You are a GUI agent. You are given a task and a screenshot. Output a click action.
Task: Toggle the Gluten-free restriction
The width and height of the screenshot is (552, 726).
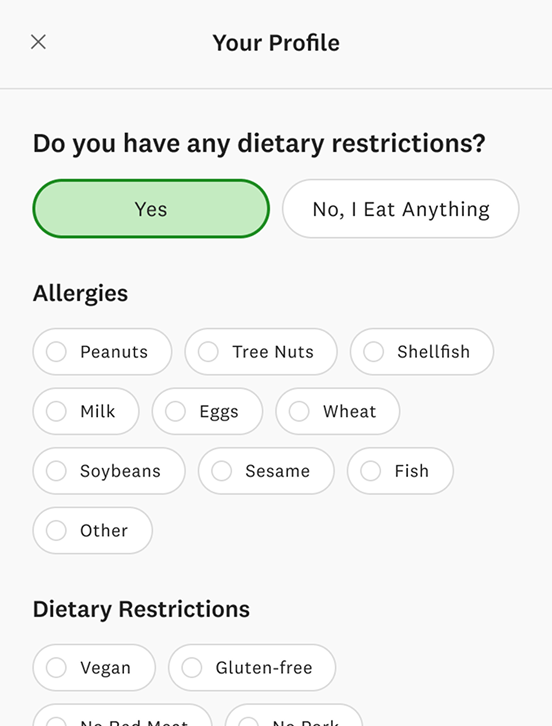252,668
